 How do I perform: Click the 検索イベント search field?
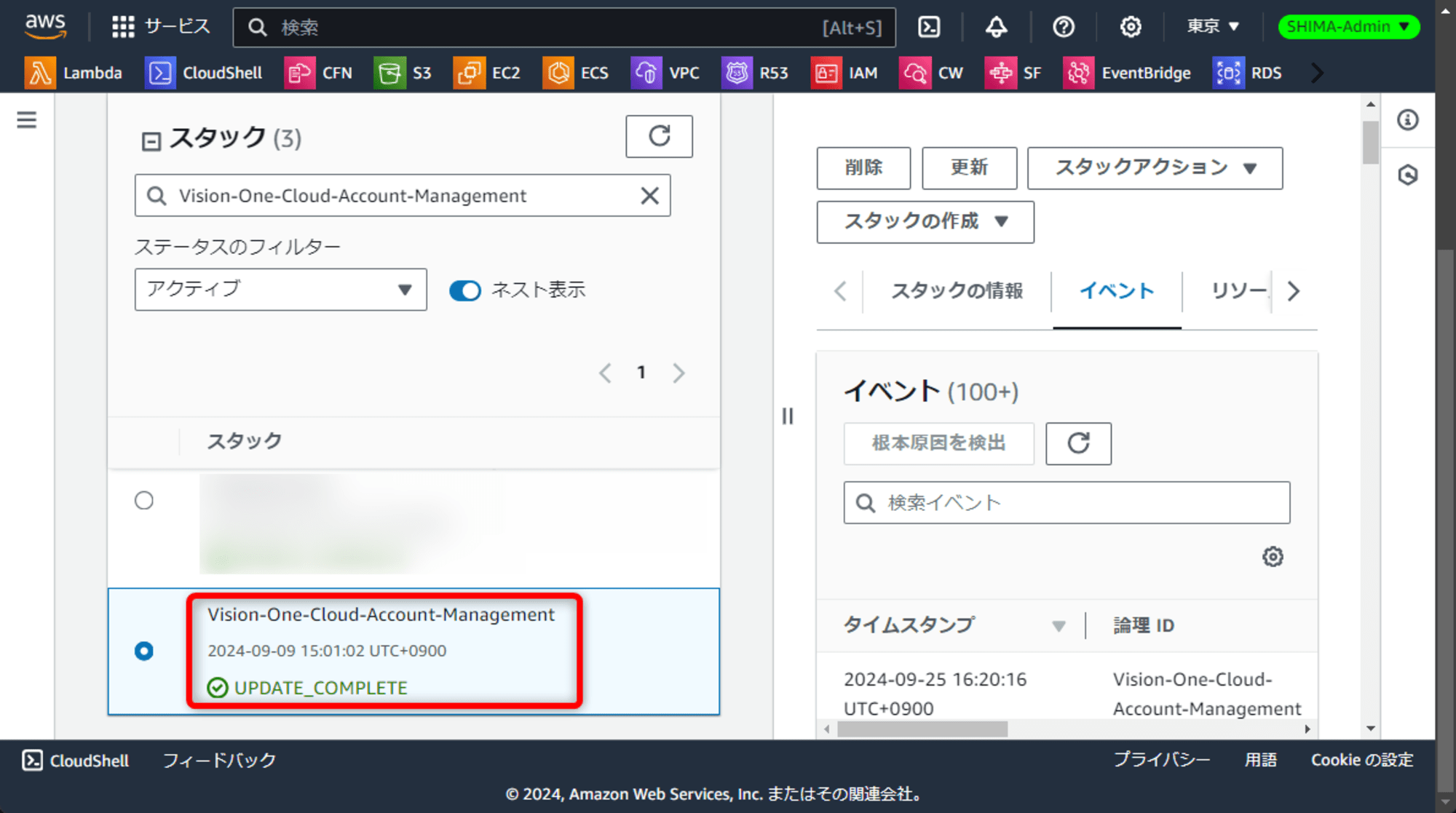click(1067, 502)
